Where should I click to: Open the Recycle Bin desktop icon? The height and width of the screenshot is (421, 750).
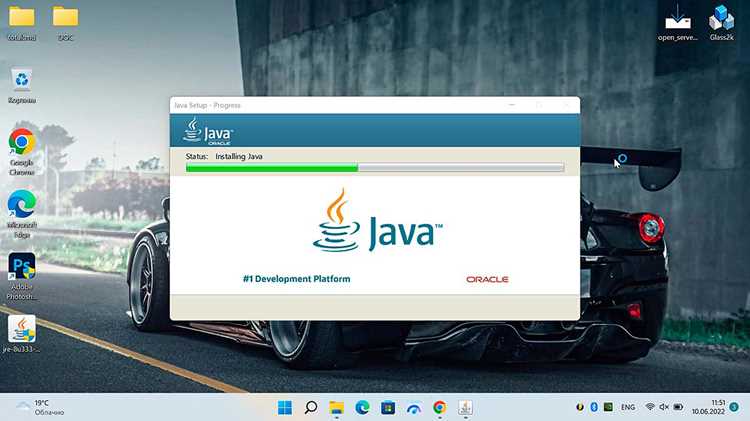point(22,86)
